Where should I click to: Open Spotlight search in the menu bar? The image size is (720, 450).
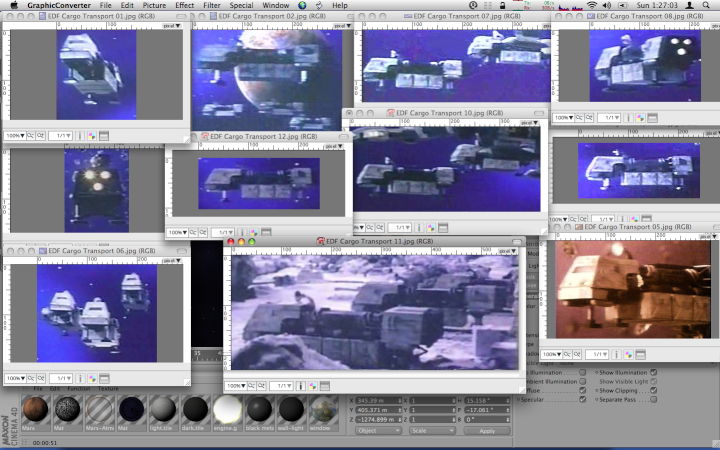pos(706,5)
